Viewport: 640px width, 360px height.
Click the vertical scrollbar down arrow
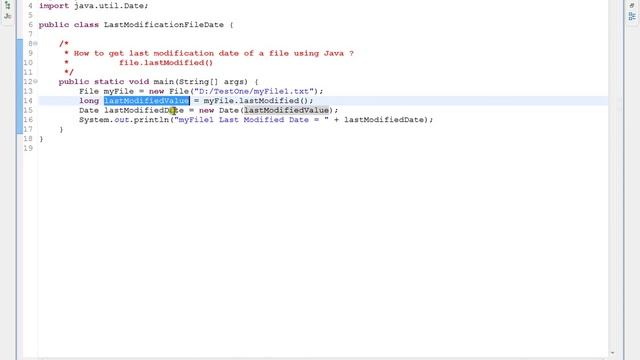(x=612, y=353)
